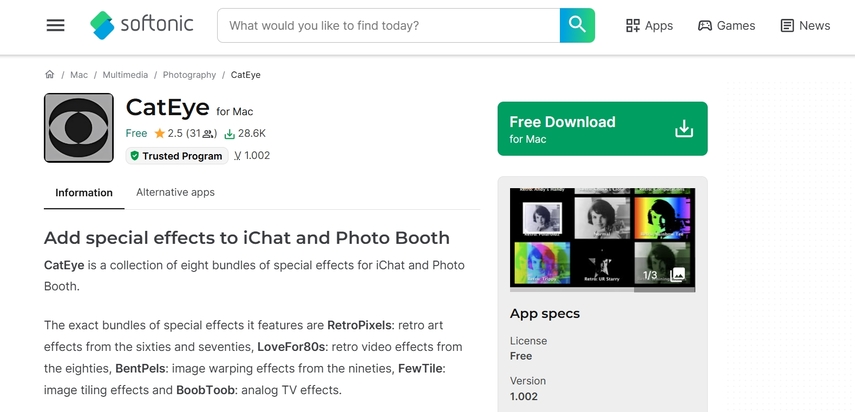Click the CatEye app icon
The width and height of the screenshot is (855, 412).
[x=79, y=128]
